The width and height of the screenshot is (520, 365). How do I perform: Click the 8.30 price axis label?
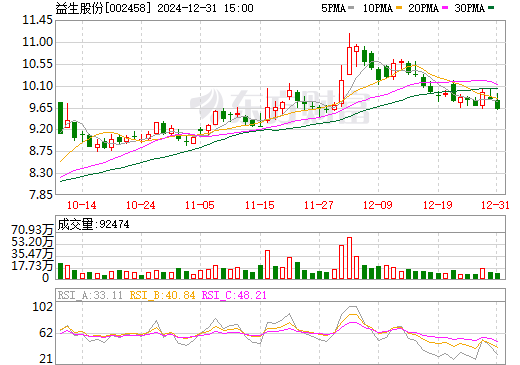point(41,173)
